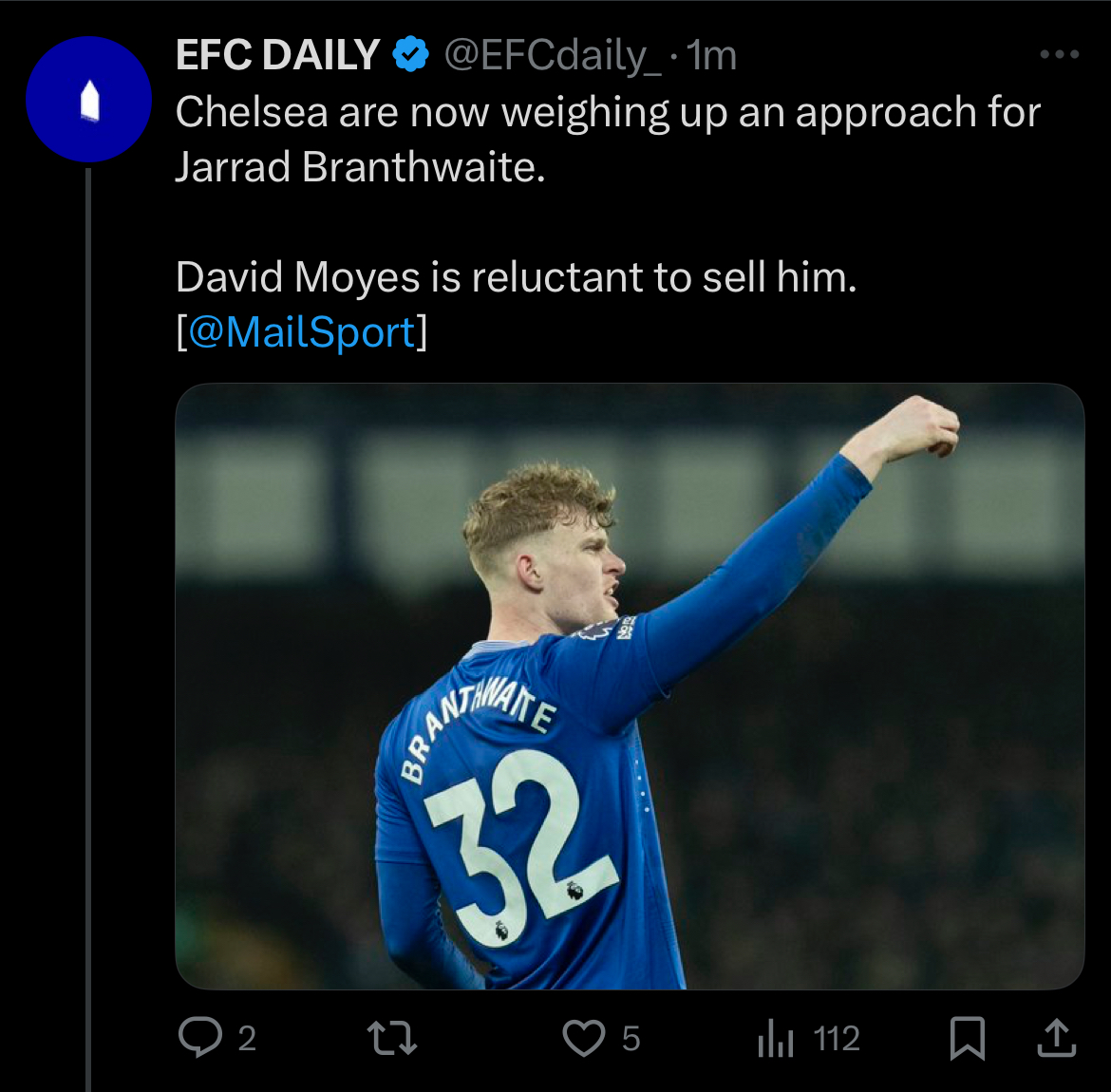Open the @MailSport mention link
This screenshot has height=1092, width=1111.
tap(302, 332)
